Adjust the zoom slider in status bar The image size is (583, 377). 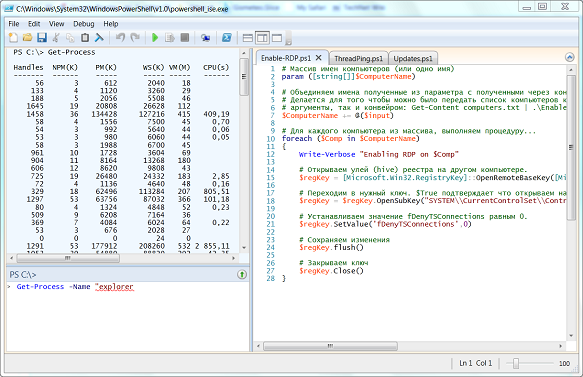(x=516, y=363)
